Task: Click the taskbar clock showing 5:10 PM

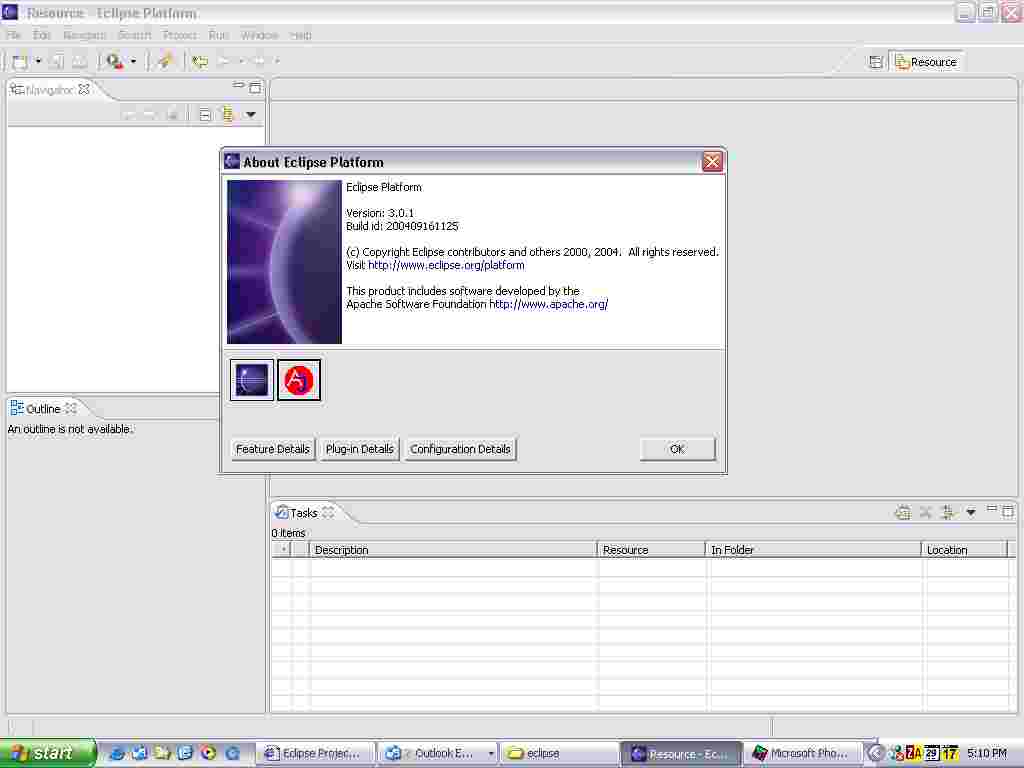Action: (987, 754)
